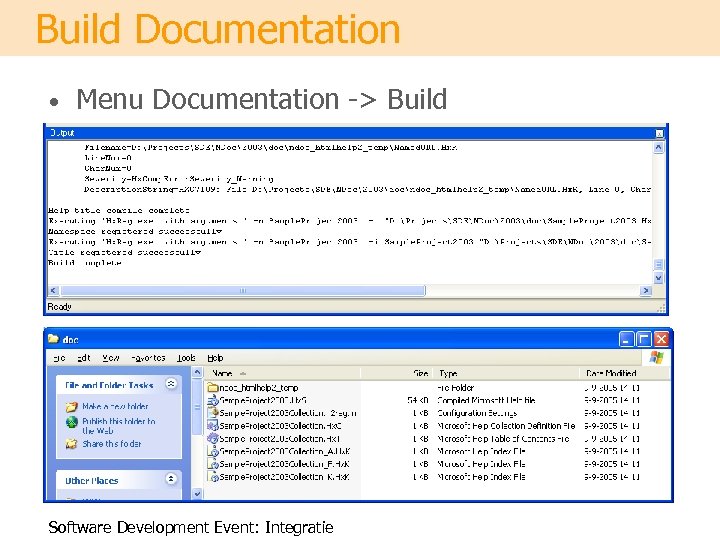This screenshot has height=540, width=720.
Task: Open the Help menu in doc window
Action: (x=215, y=358)
